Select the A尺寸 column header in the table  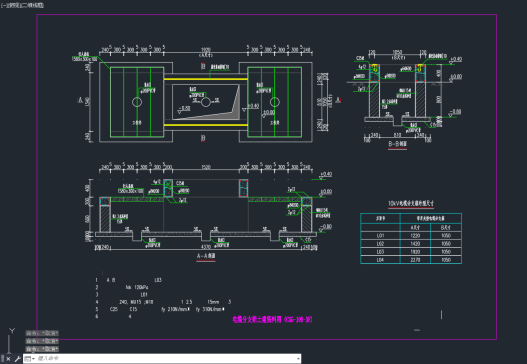click(415, 228)
